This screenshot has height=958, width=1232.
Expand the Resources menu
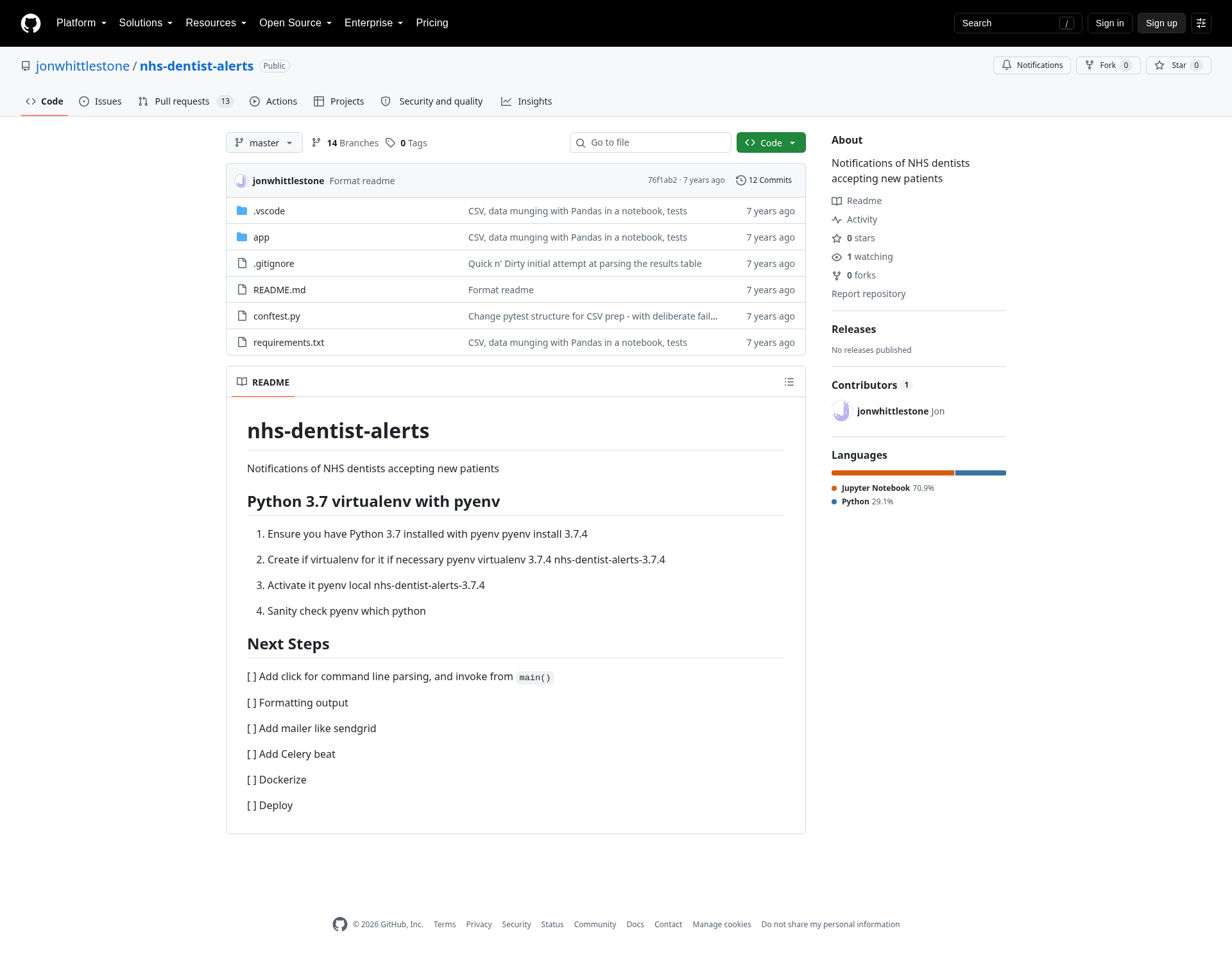click(x=216, y=23)
